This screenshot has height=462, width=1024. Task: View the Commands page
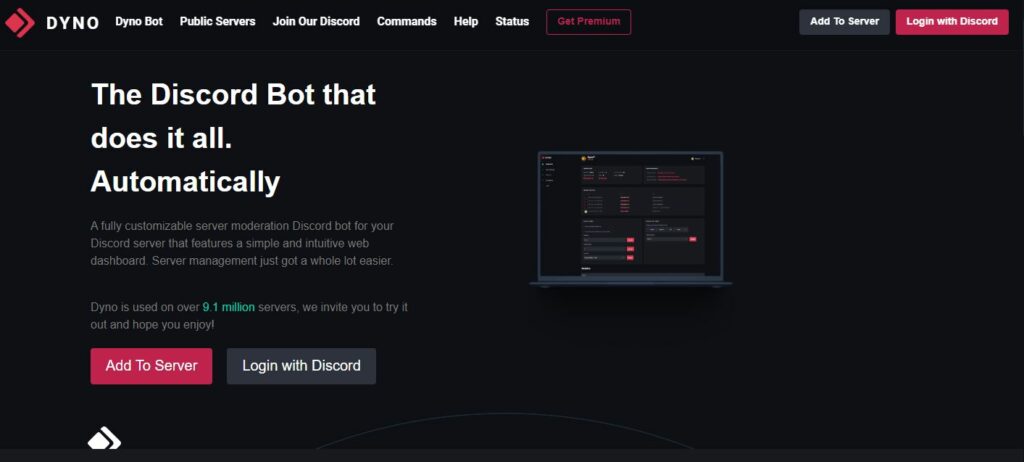coord(406,22)
